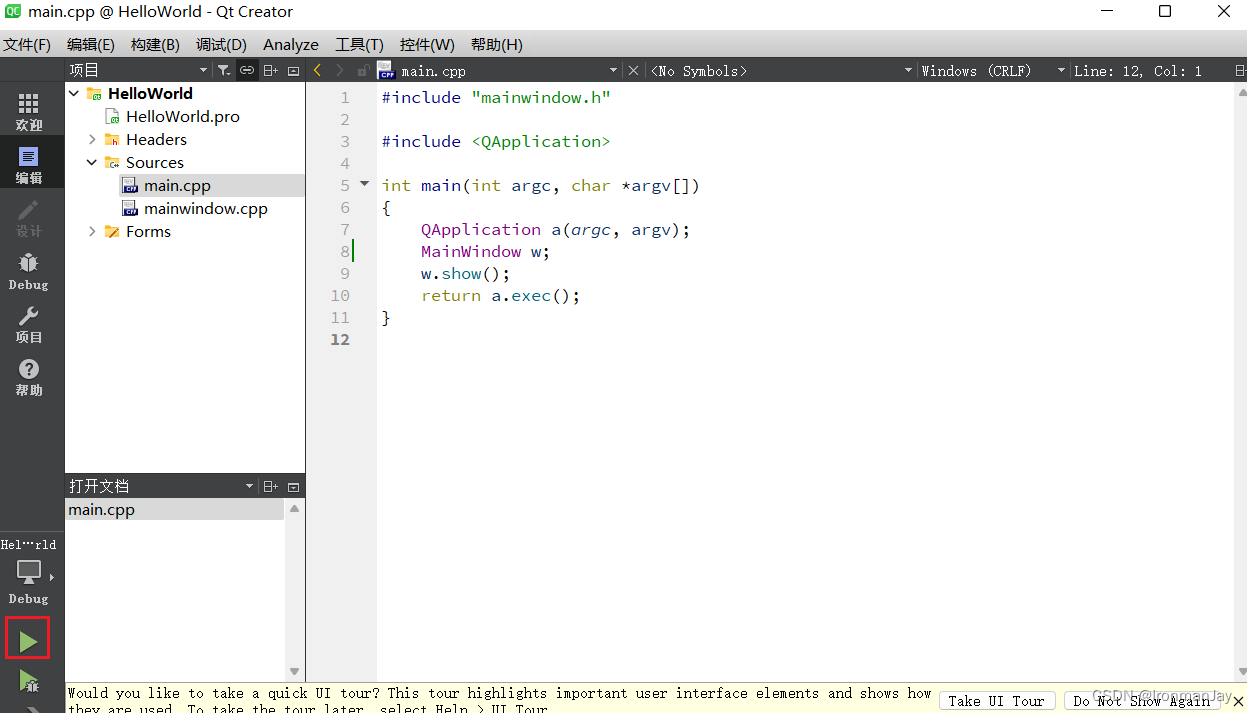Open the HelloWorld Debug kit selector
The width and height of the screenshot is (1247, 713).
[29, 573]
